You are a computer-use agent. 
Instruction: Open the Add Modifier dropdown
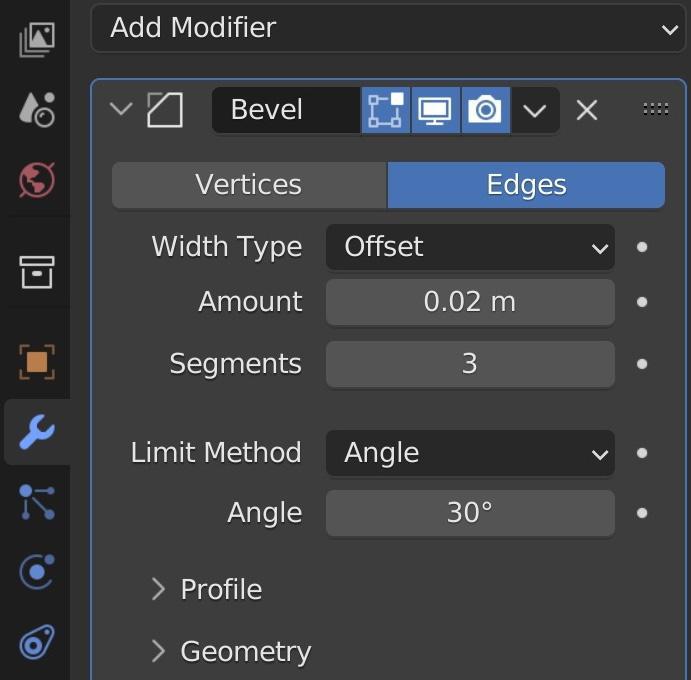coord(389,28)
